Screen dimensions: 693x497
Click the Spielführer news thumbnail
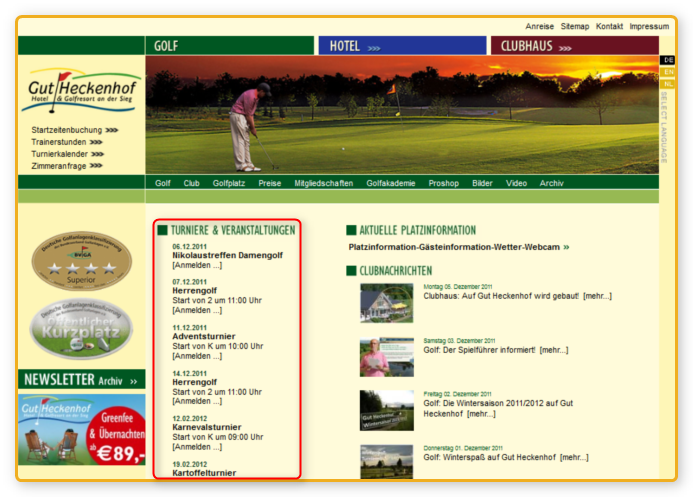387,357
